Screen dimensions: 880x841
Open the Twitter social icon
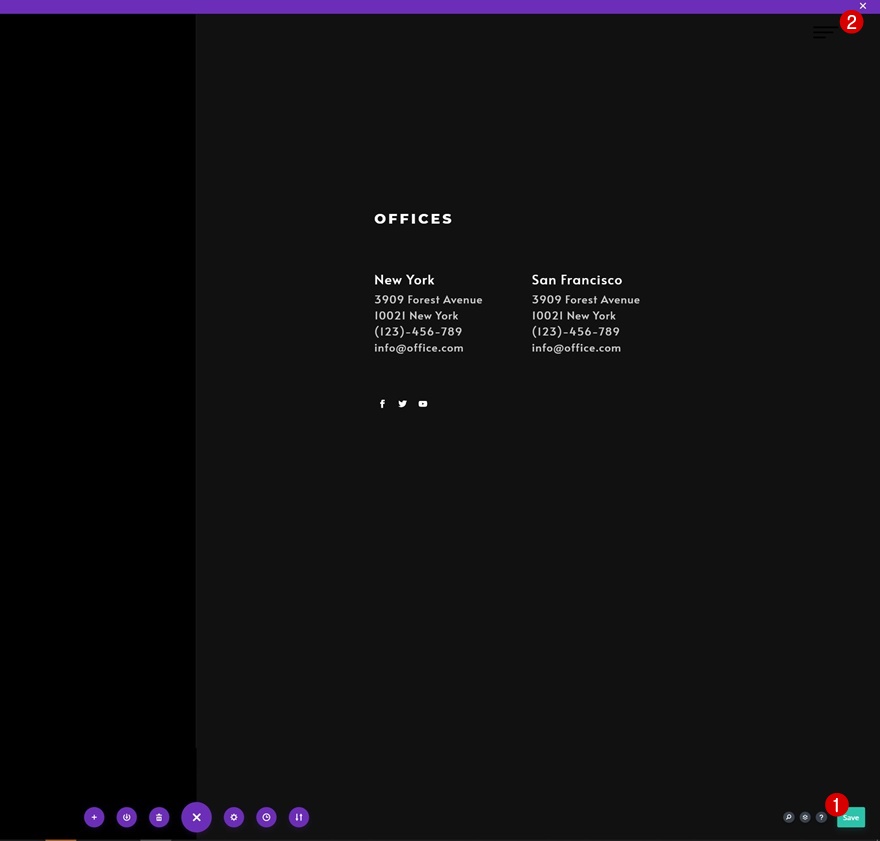pos(402,404)
